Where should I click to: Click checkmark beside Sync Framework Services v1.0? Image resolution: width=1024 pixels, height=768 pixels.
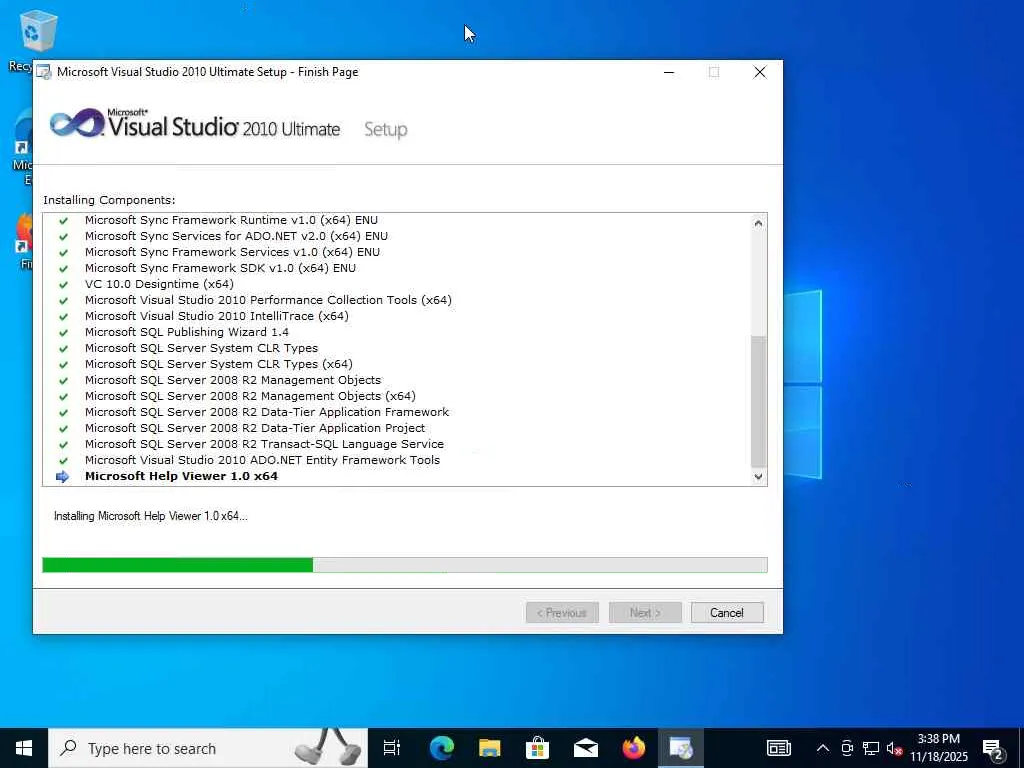[63, 253]
